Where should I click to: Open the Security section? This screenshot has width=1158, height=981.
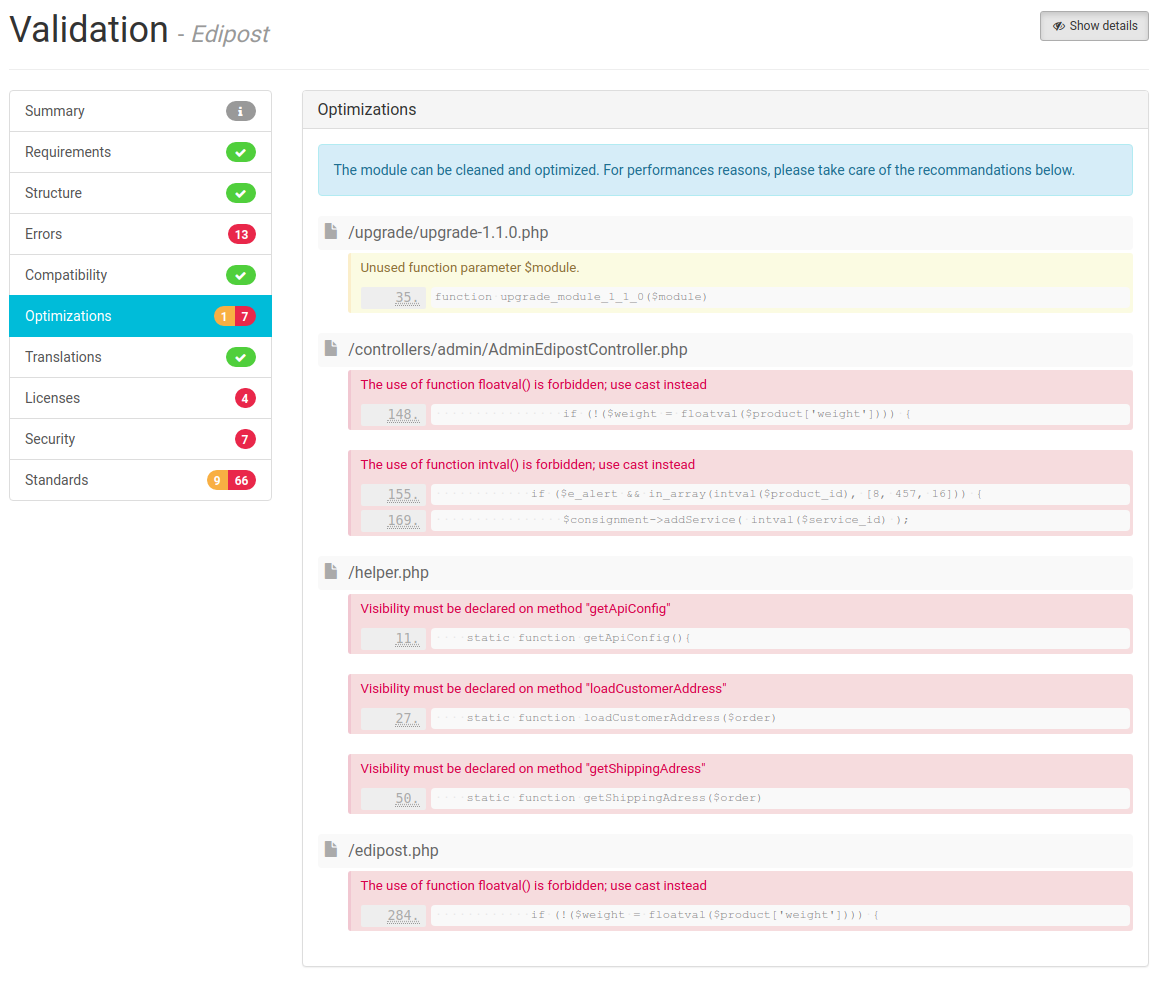coord(140,439)
